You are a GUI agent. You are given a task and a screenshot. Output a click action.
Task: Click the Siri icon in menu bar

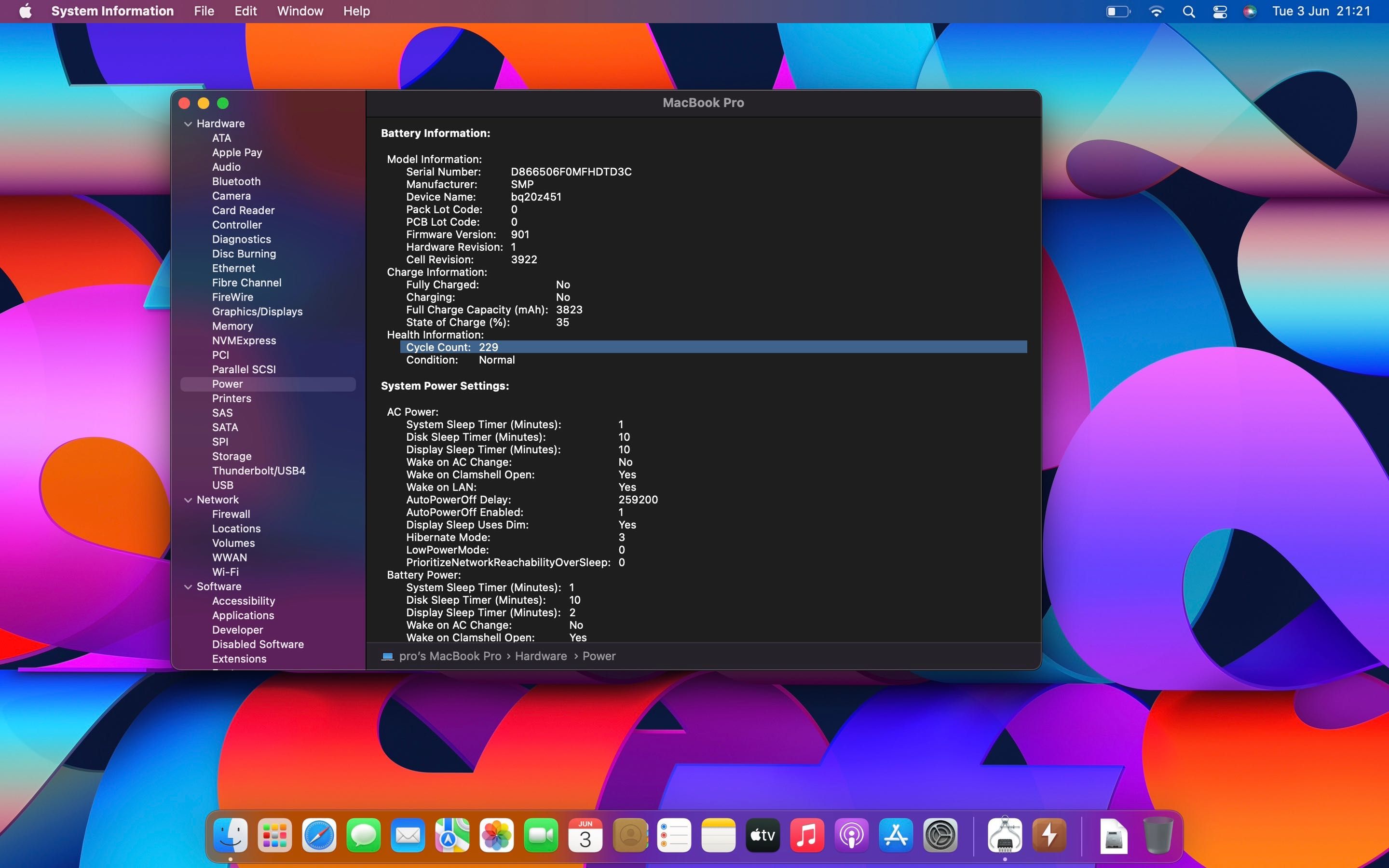(1250, 12)
